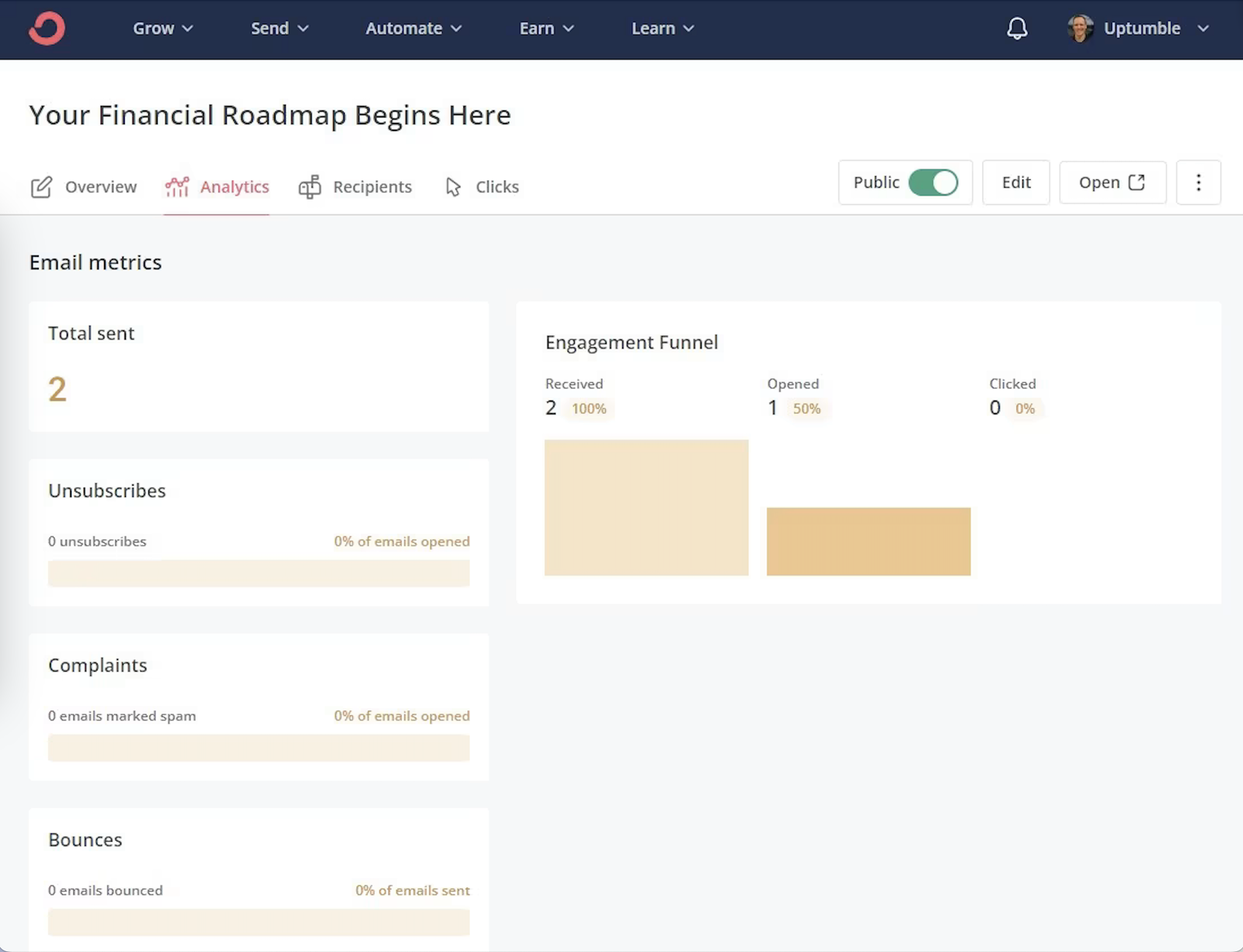Click the Recipients mailbox icon
The height and width of the screenshot is (952, 1243).
point(310,187)
